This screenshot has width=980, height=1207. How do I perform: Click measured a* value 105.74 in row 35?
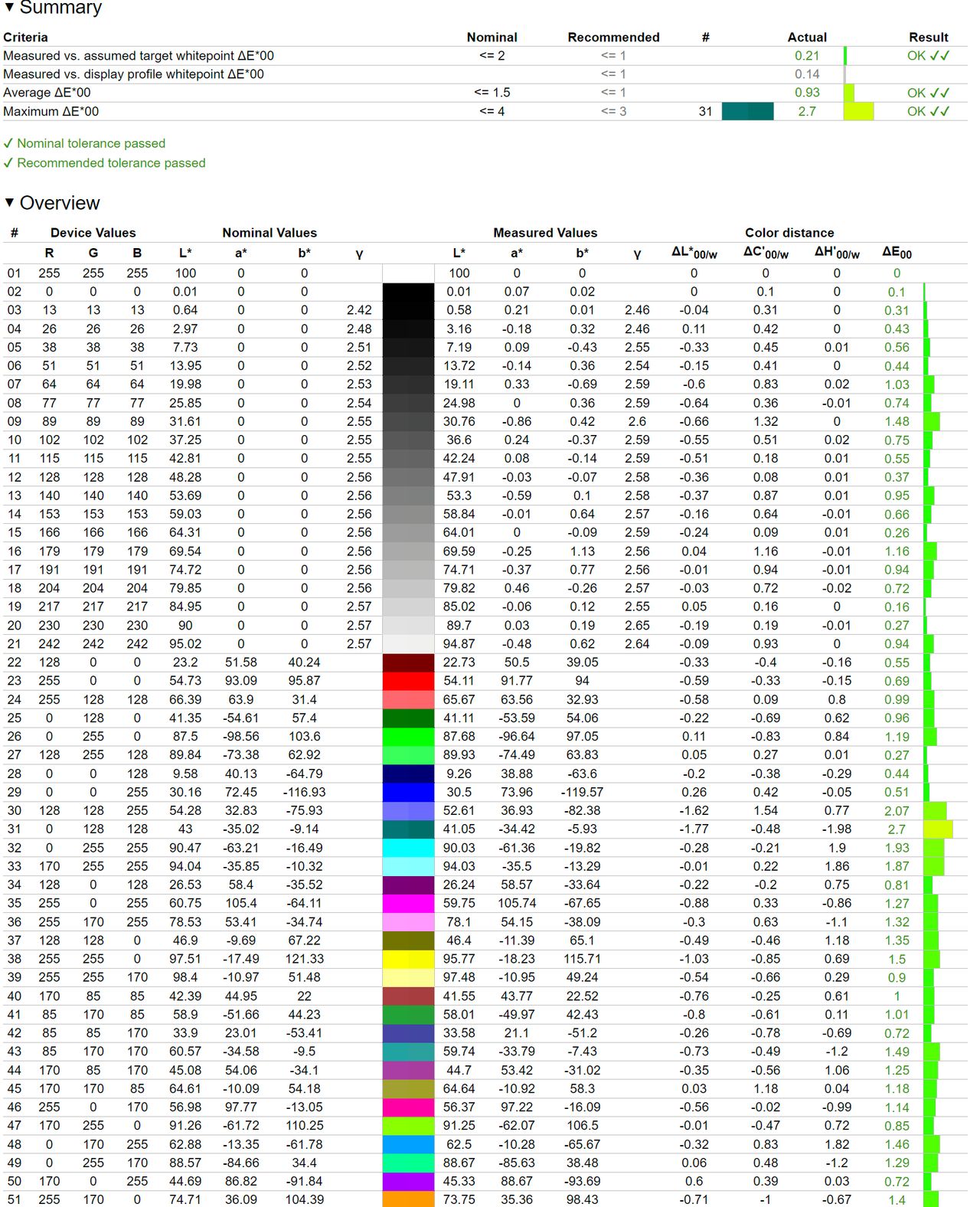517,903
